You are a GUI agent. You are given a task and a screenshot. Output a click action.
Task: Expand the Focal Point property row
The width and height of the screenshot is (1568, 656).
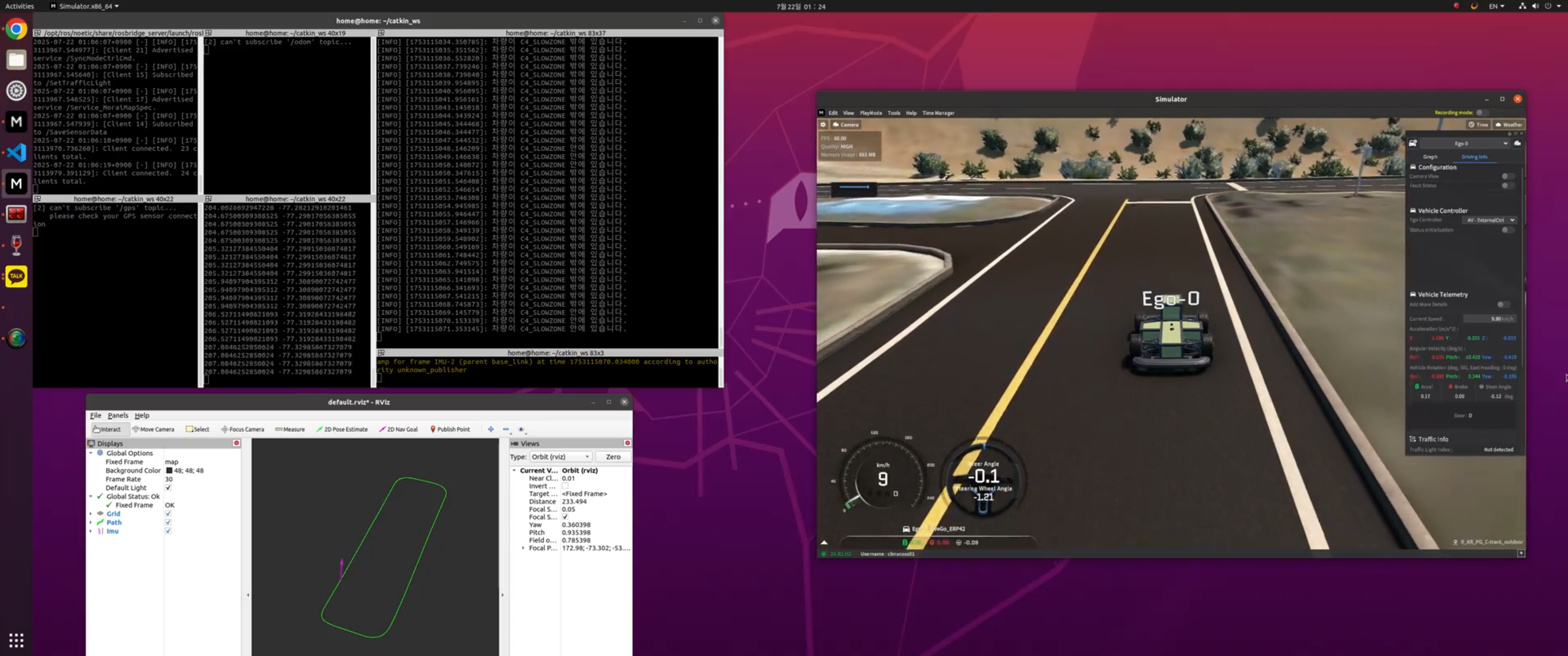point(523,548)
